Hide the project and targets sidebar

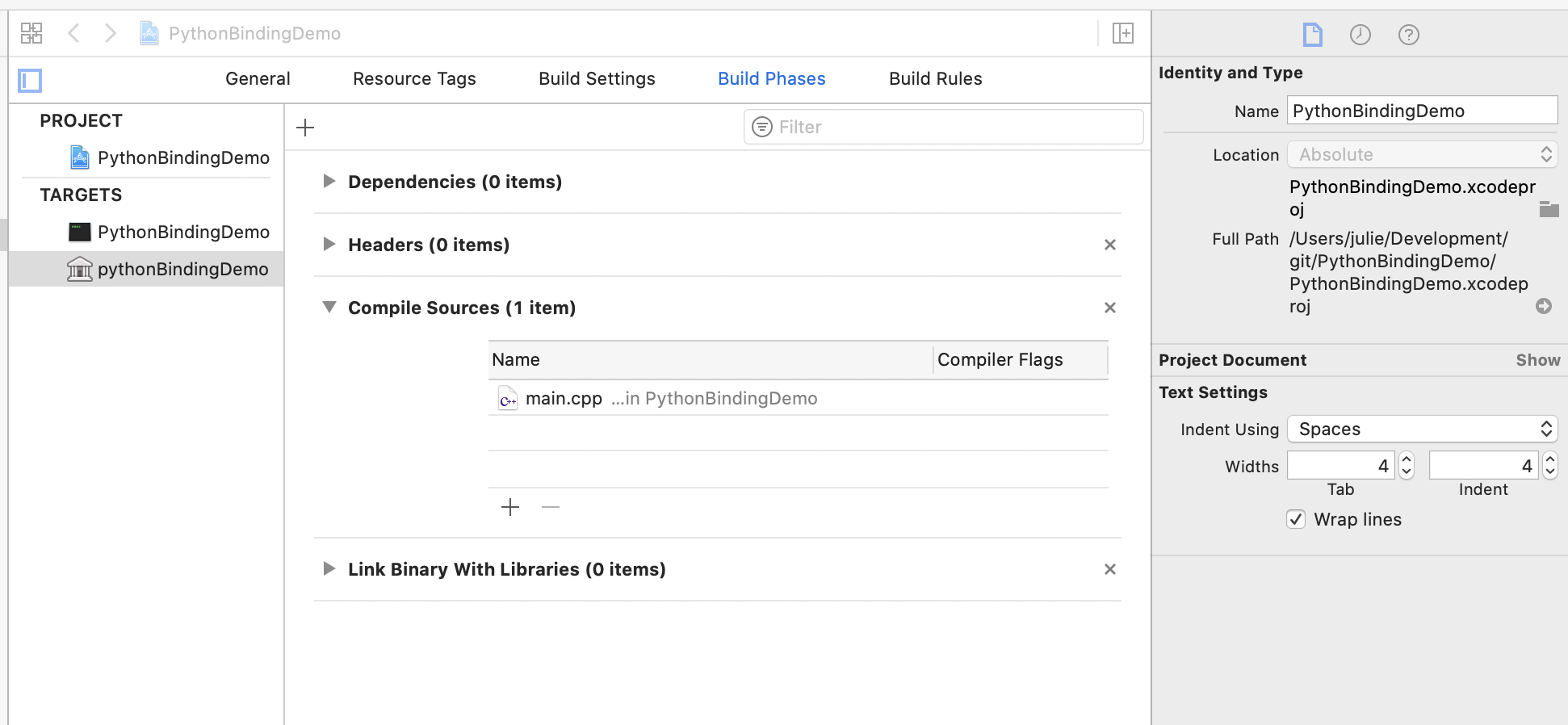pos(30,81)
